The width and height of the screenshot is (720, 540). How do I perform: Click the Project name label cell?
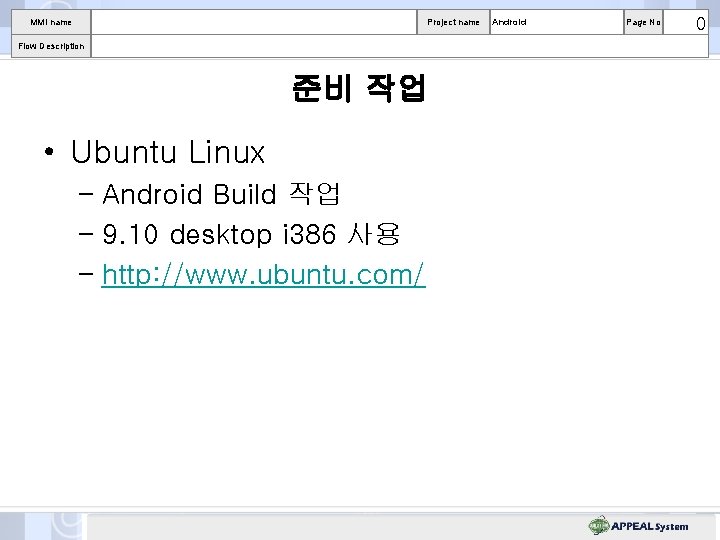(453, 22)
